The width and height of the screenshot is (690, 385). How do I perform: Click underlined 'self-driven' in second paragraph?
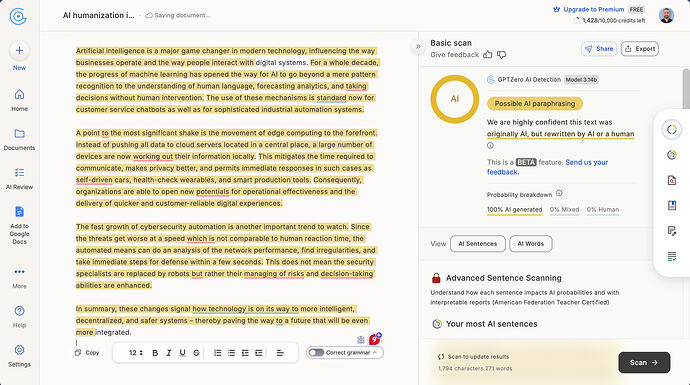pyautogui.click(x=94, y=180)
